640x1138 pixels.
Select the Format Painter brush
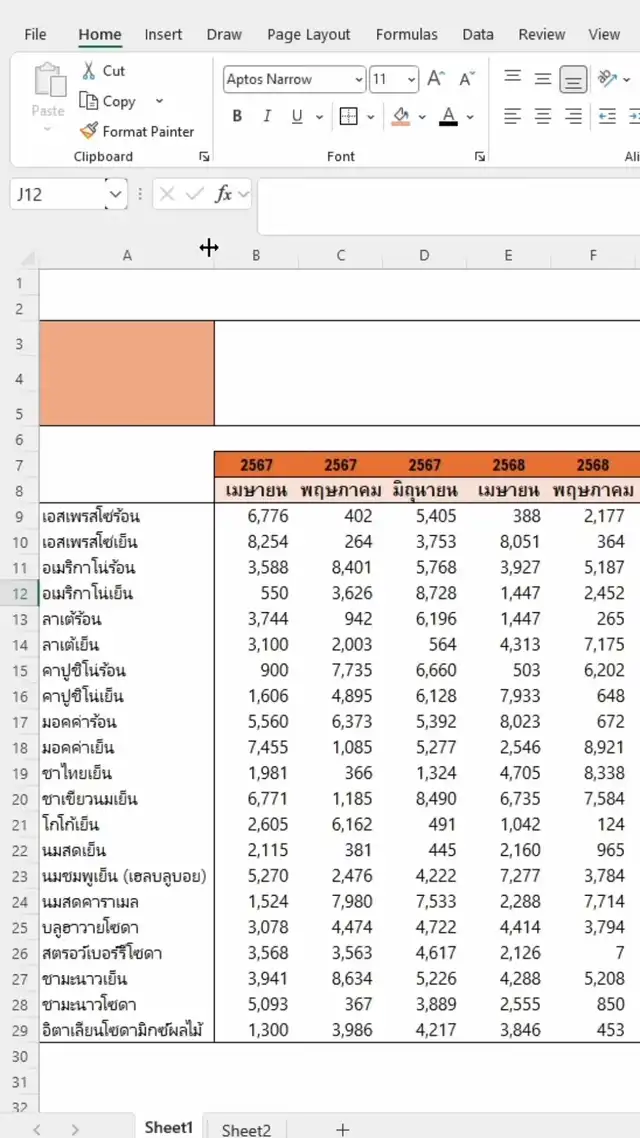click(89, 131)
